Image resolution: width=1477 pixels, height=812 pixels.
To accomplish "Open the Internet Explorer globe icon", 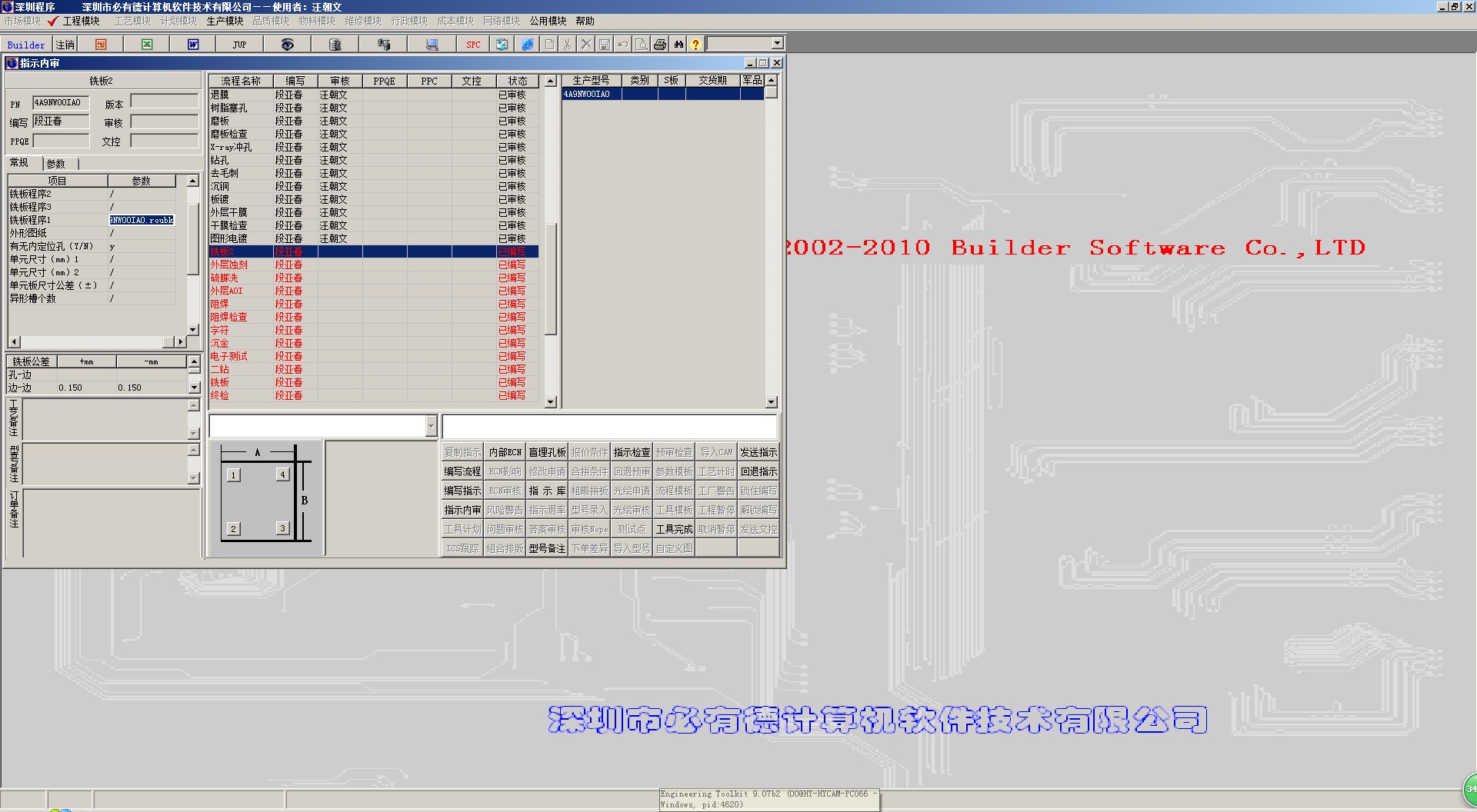I will click(528, 45).
